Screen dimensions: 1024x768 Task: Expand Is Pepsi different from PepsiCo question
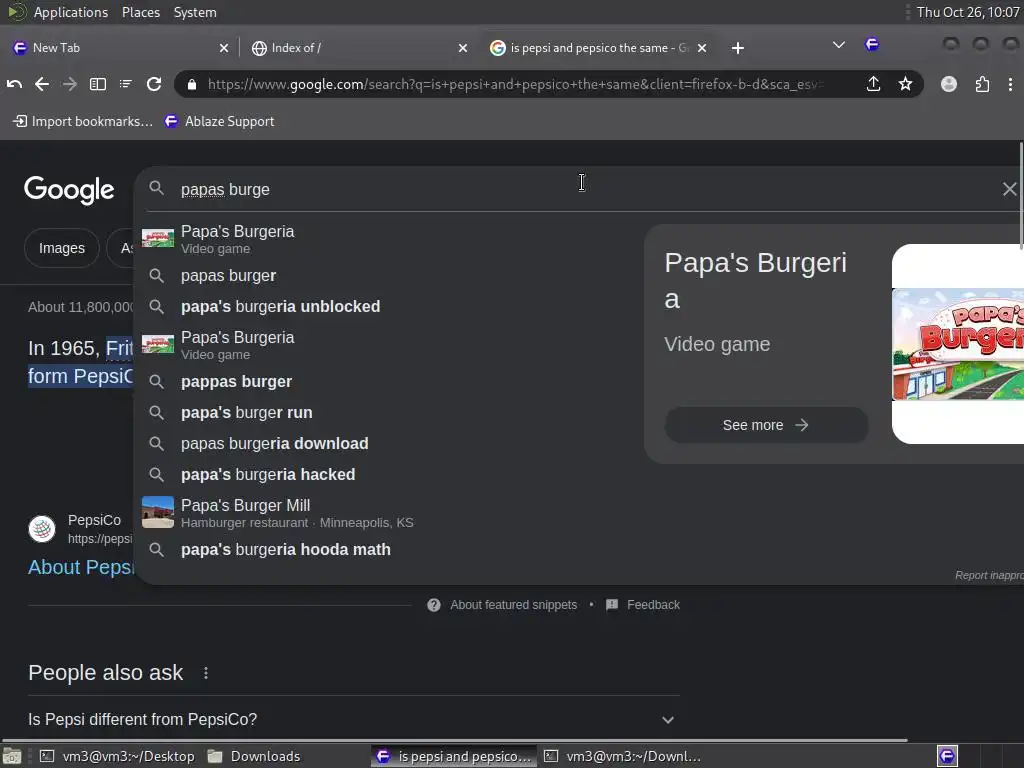pyautogui.click(x=354, y=720)
